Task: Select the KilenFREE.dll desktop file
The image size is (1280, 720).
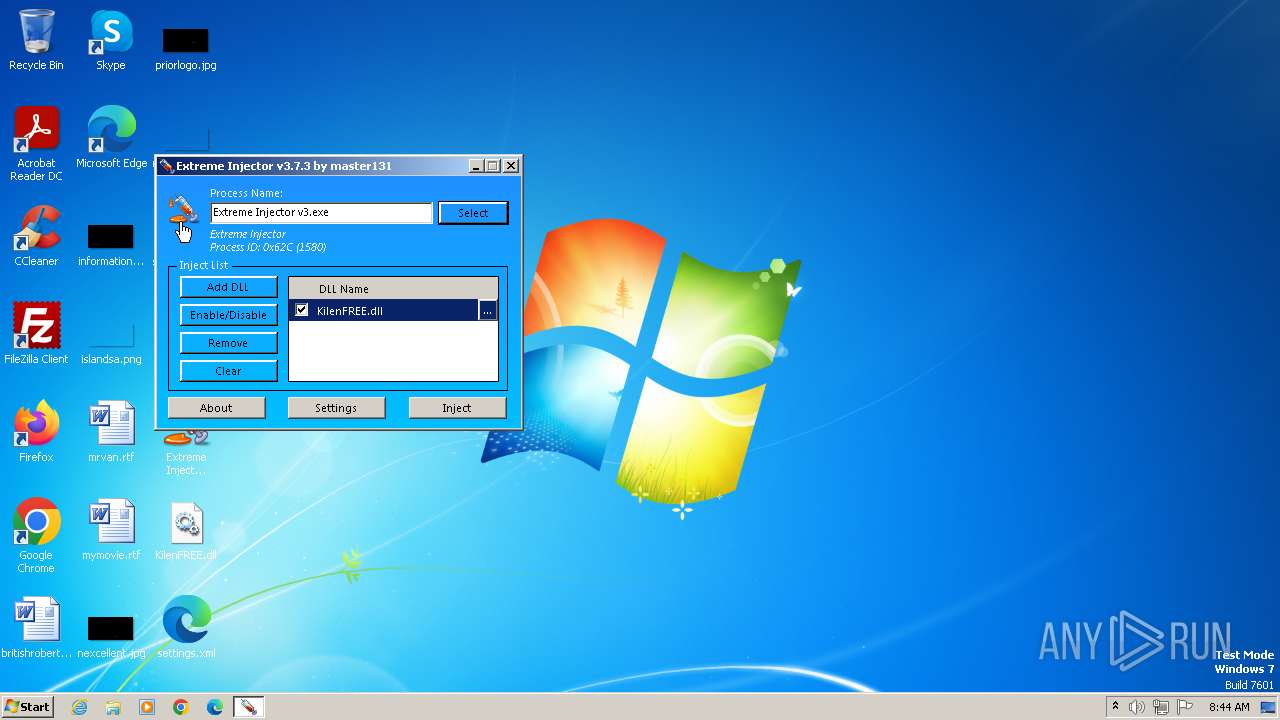Action: [x=186, y=530]
